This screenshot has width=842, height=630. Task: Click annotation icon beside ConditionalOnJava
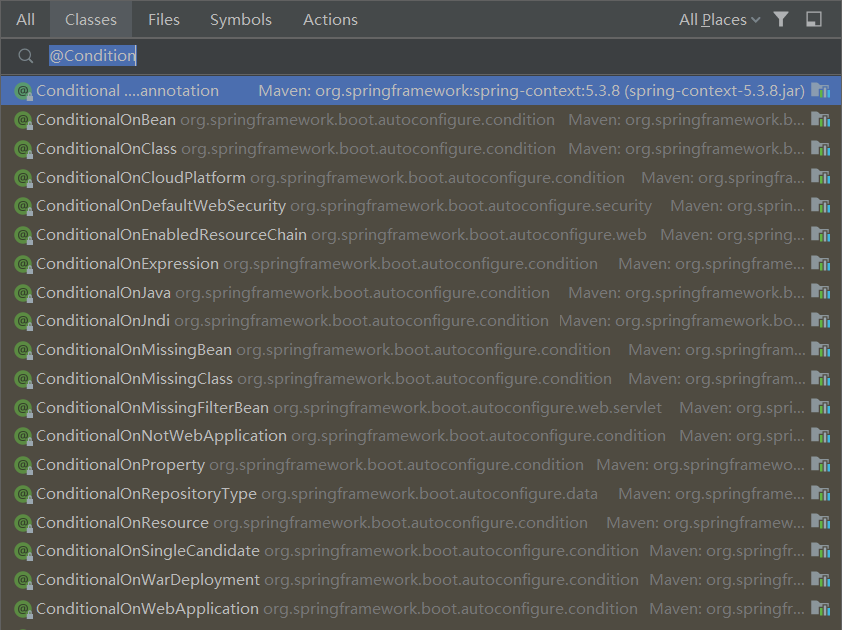pos(23,293)
